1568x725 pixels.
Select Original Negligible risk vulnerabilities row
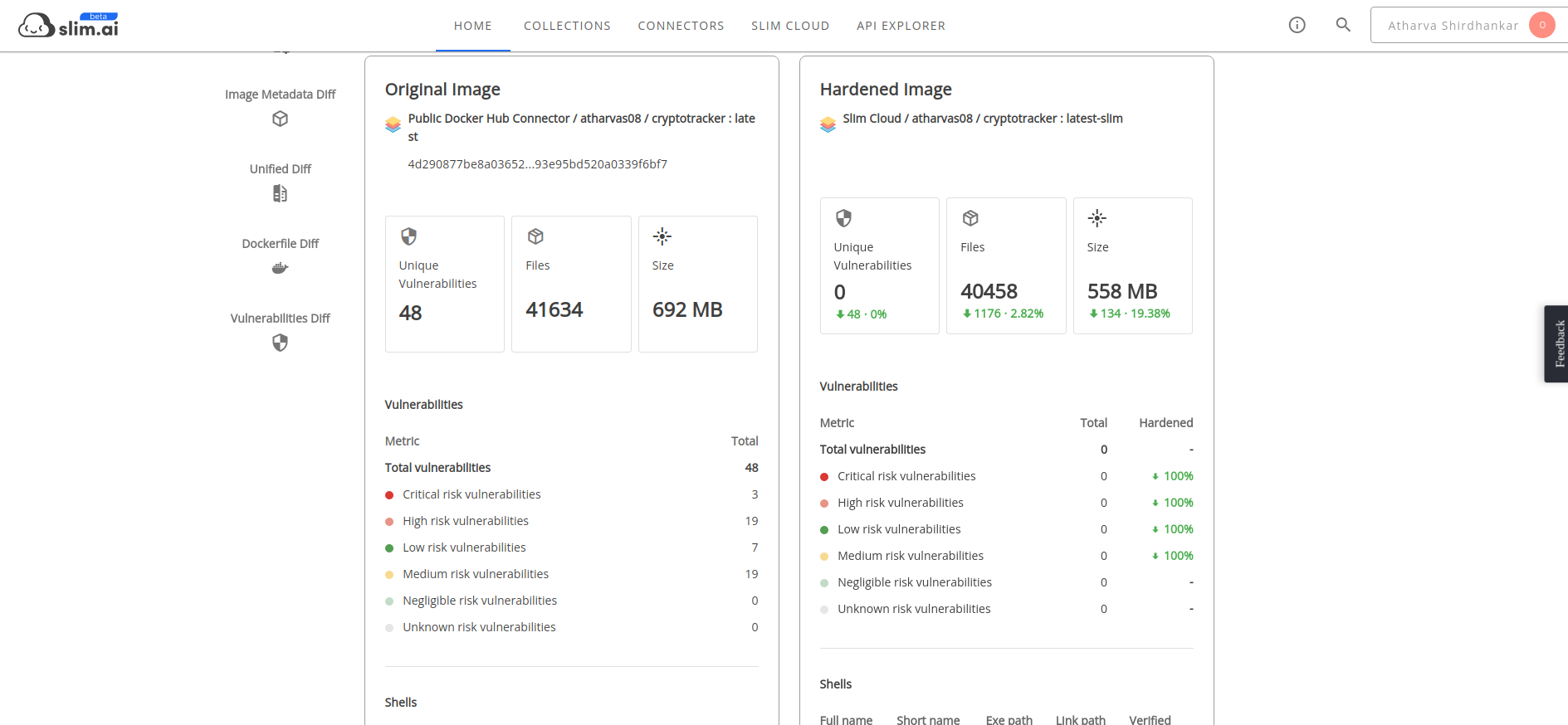click(572, 601)
